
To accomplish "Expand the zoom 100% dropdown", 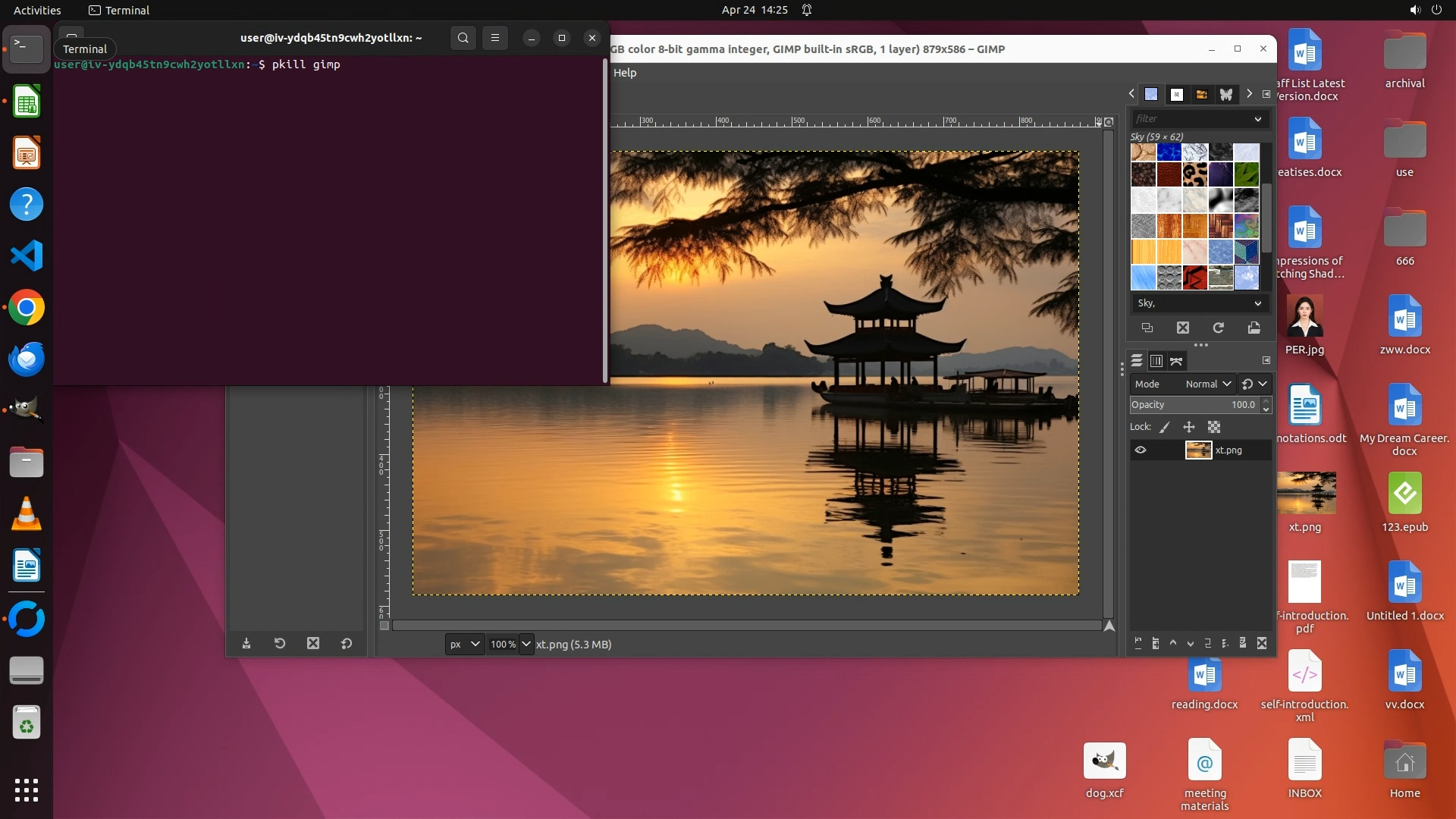I will pos(526,644).
